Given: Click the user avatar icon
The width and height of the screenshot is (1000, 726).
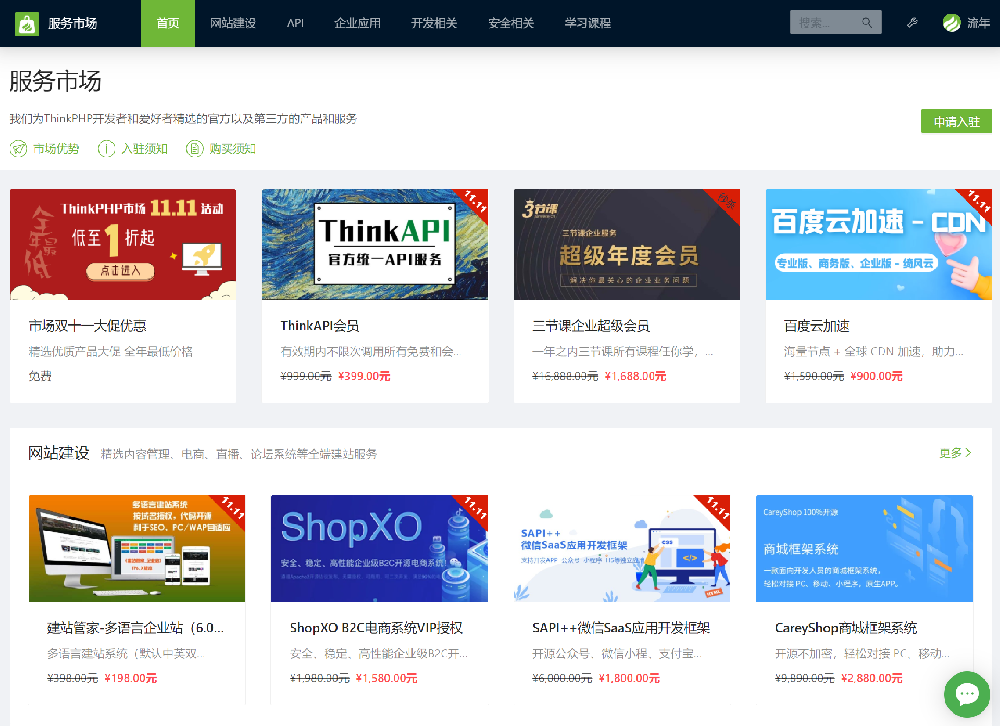Looking at the screenshot, I should (952, 23).
